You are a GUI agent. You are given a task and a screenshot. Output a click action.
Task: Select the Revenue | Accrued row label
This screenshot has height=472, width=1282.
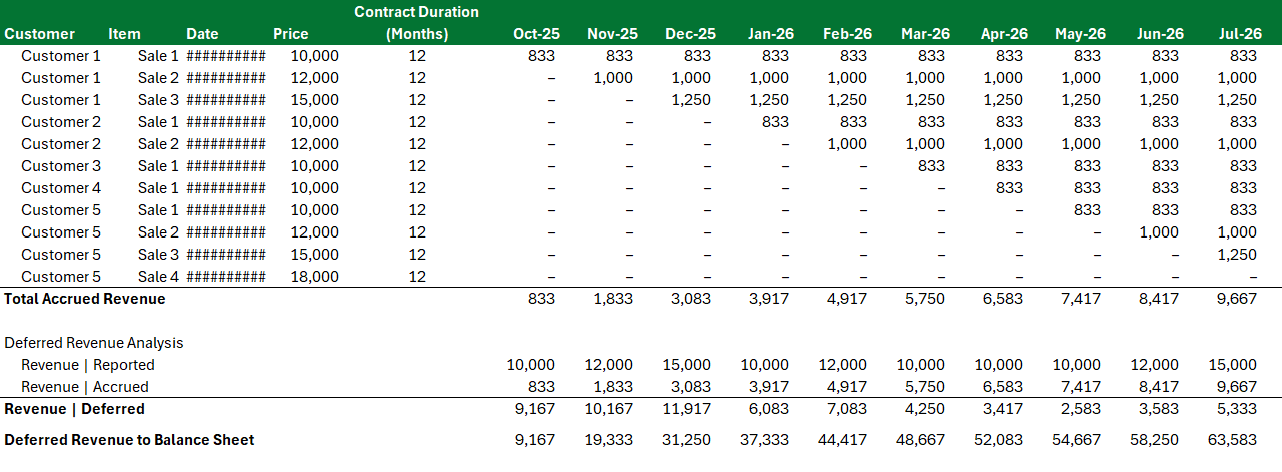85,387
